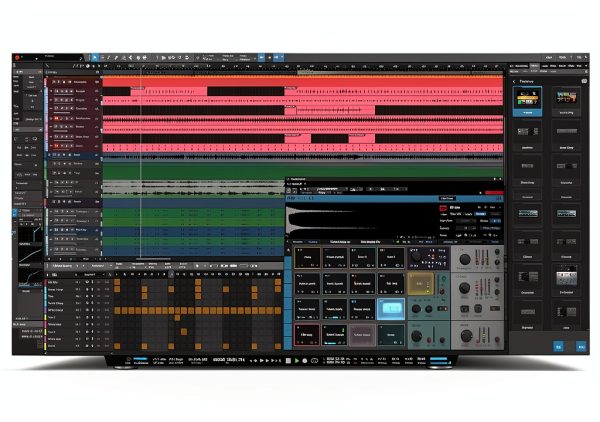Toggle the orange-lit icon in the top toolbar
Viewport: 600px width, 422px height.
pyautogui.click(x=269, y=57)
